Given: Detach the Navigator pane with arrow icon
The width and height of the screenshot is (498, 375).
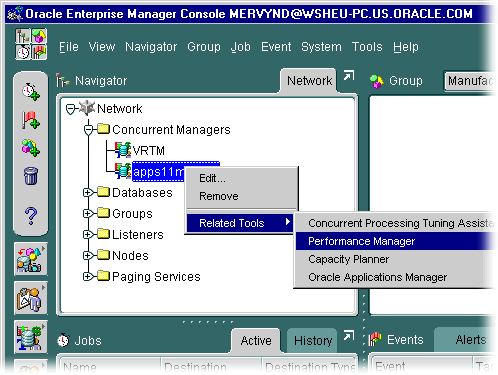Looking at the screenshot, I should 349,76.
